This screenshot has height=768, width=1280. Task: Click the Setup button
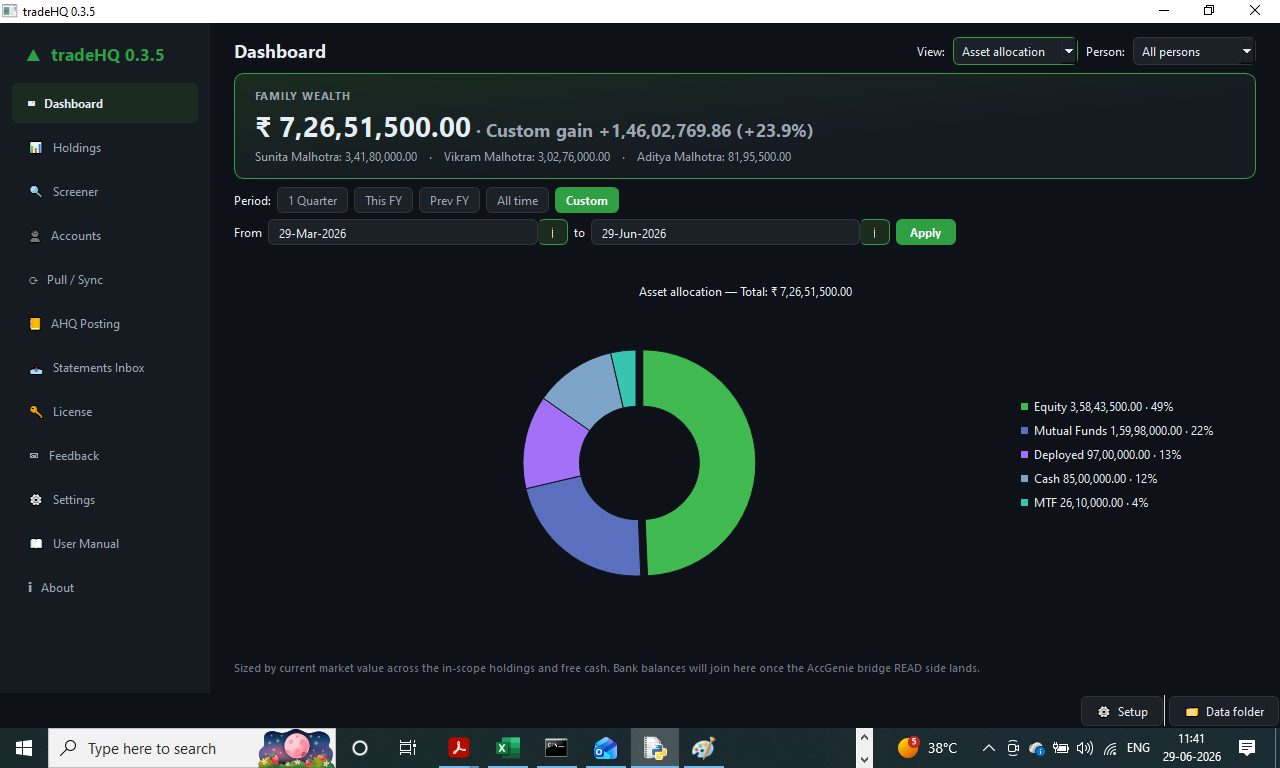1122,712
